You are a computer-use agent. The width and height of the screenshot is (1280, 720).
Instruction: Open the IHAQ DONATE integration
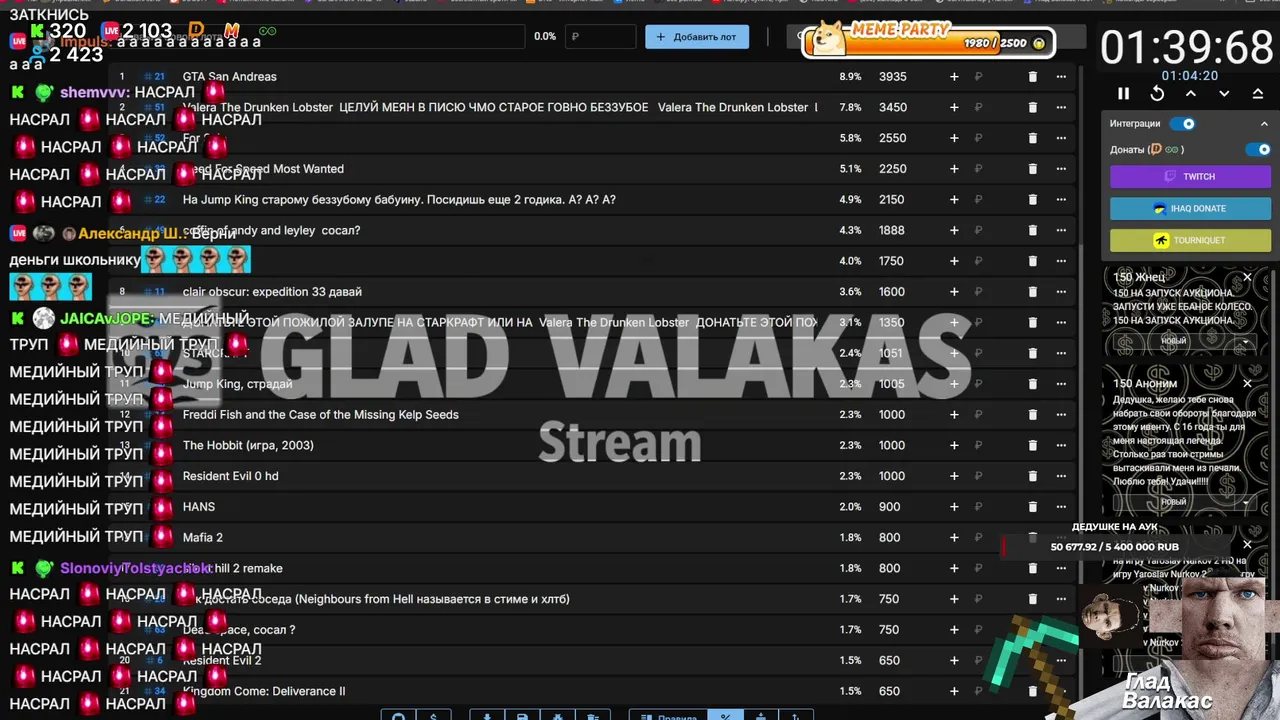click(x=1190, y=208)
